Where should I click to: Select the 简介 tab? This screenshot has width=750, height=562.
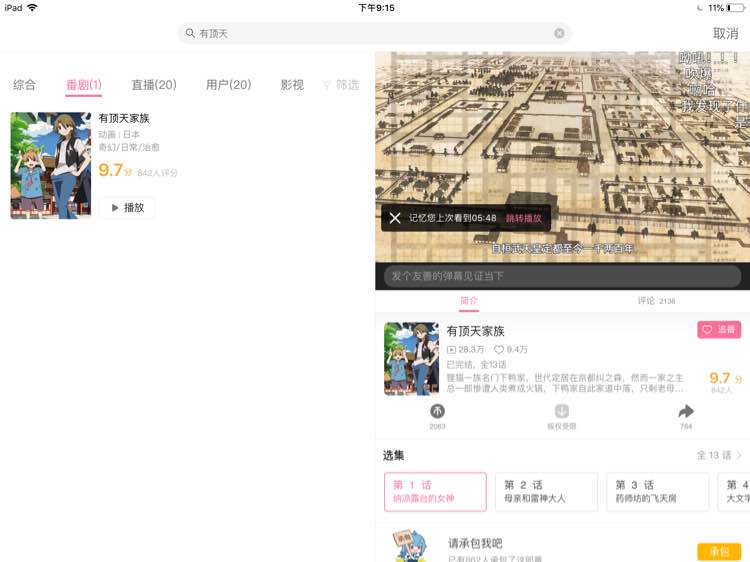pos(469,301)
